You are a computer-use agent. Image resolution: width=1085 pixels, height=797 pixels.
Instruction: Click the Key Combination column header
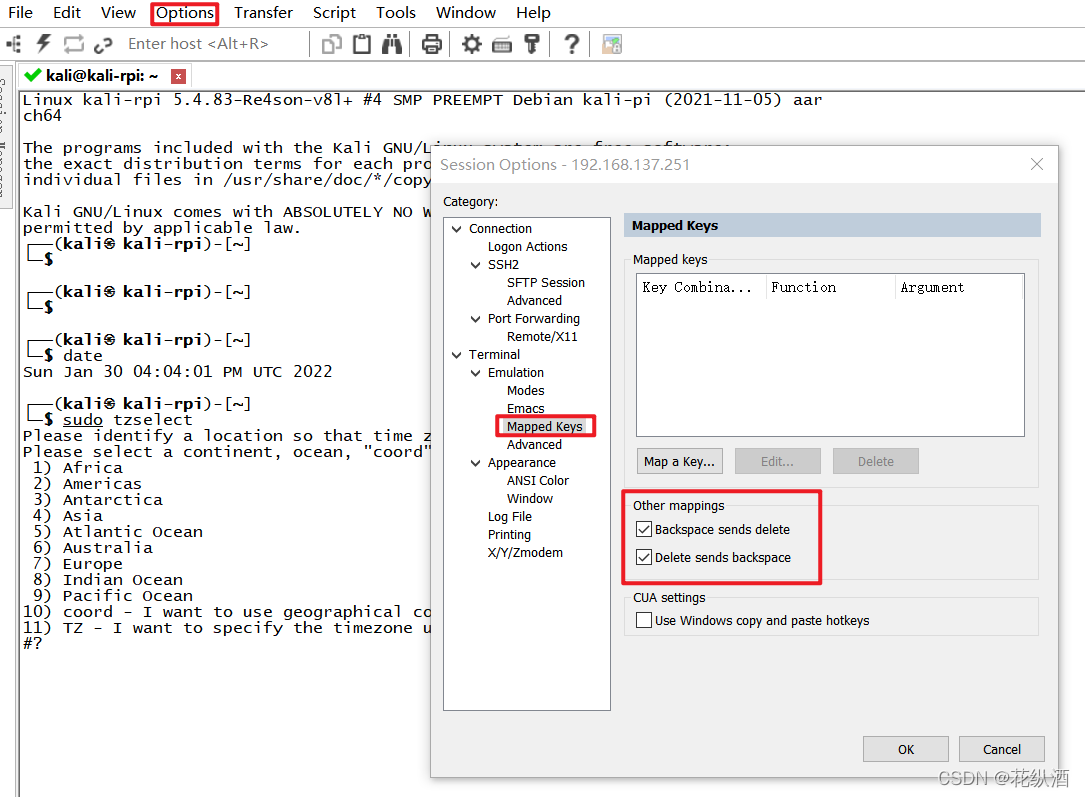click(x=702, y=287)
